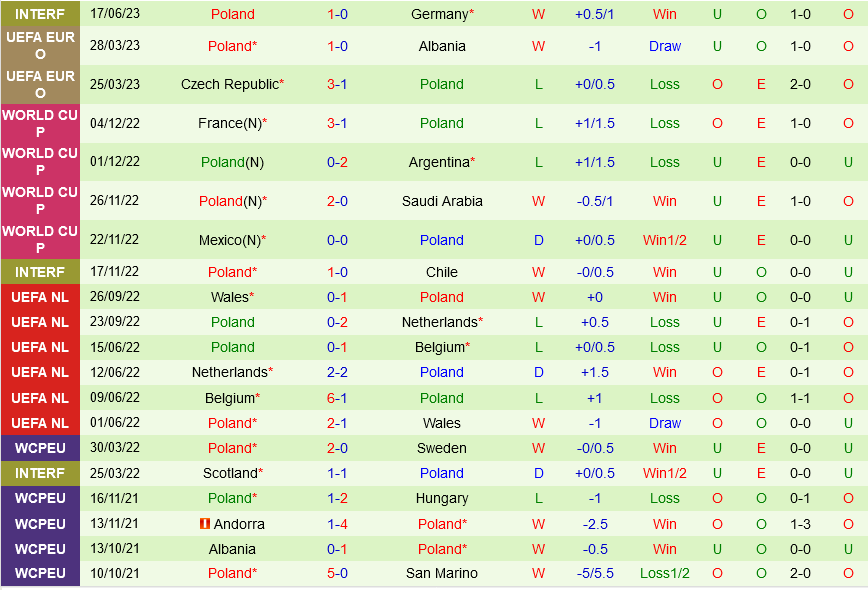Open the Czech Republic team link
Image resolution: width=868 pixels, height=590 pixels.
pos(229,84)
